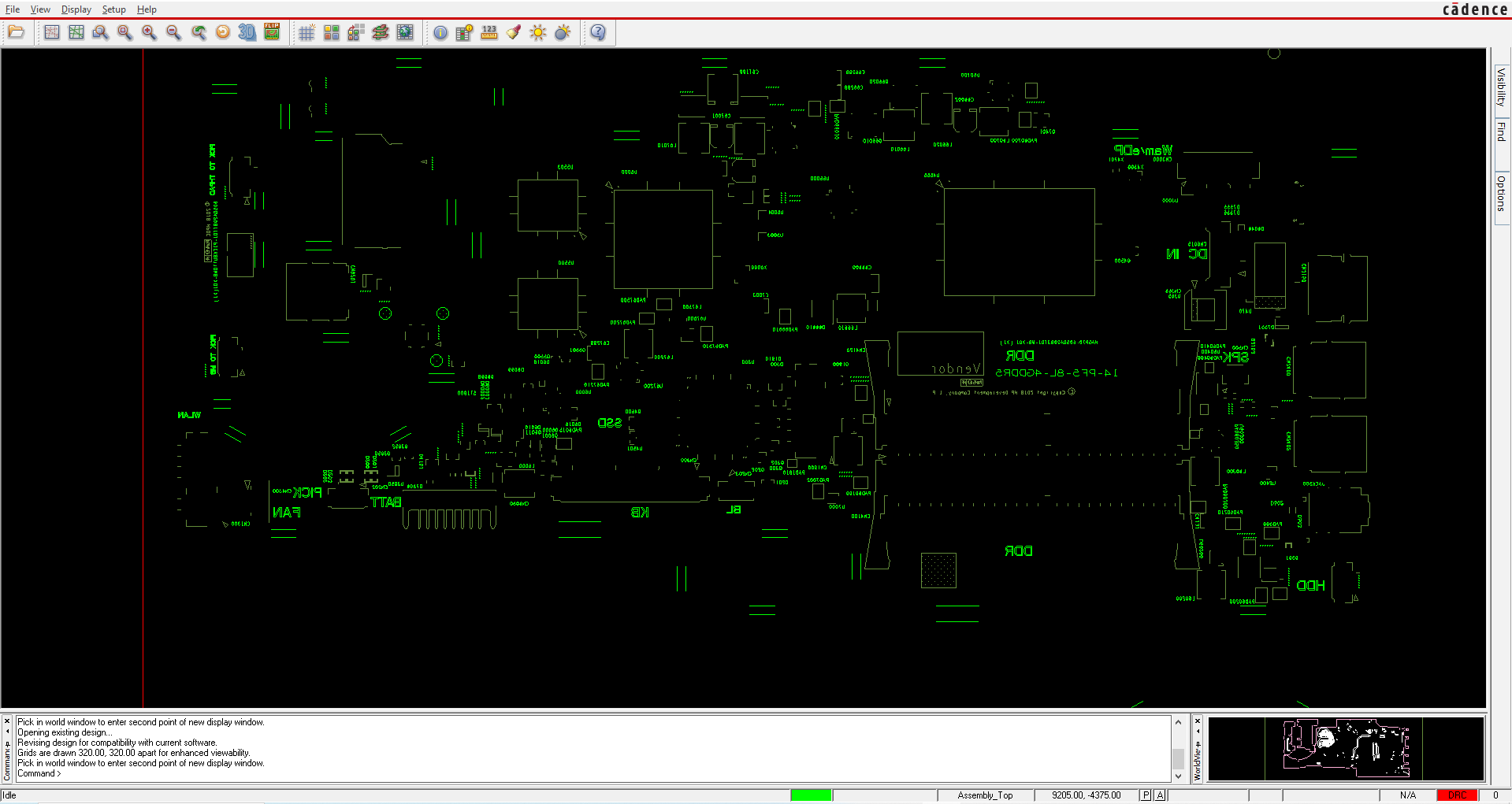Image resolution: width=1512 pixels, height=804 pixels.
Task: Click the command console scroll up arrow
Action: point(1178,722)
